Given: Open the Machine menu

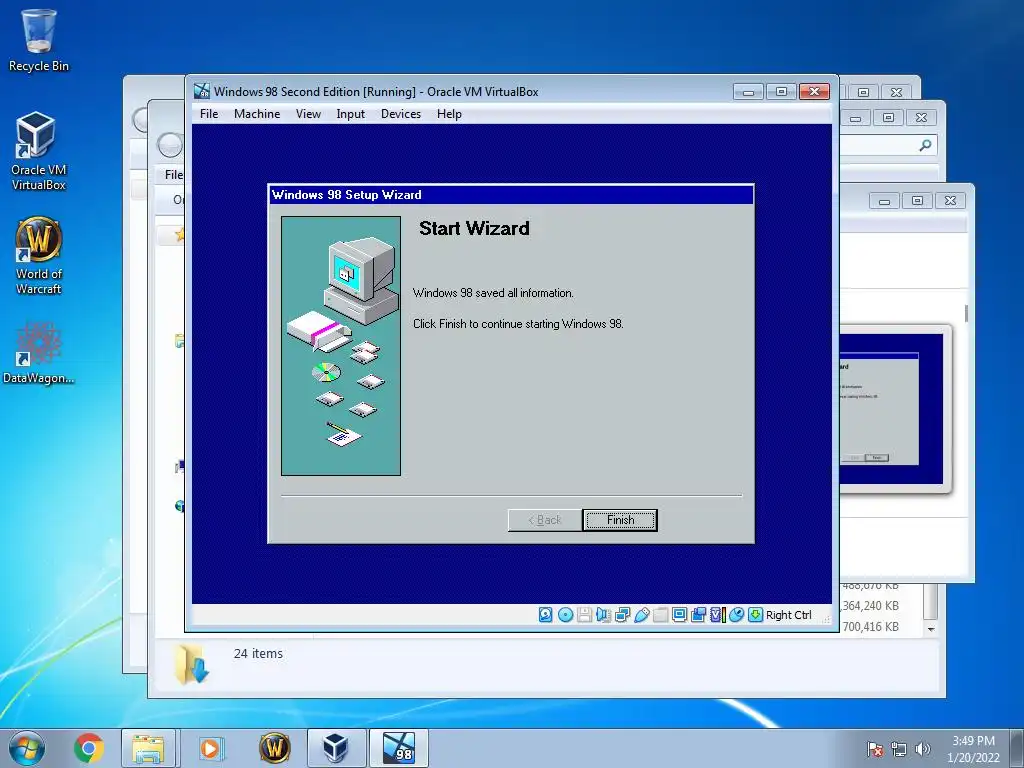Looking at the screenshot, I should click(x=257, y=114).
